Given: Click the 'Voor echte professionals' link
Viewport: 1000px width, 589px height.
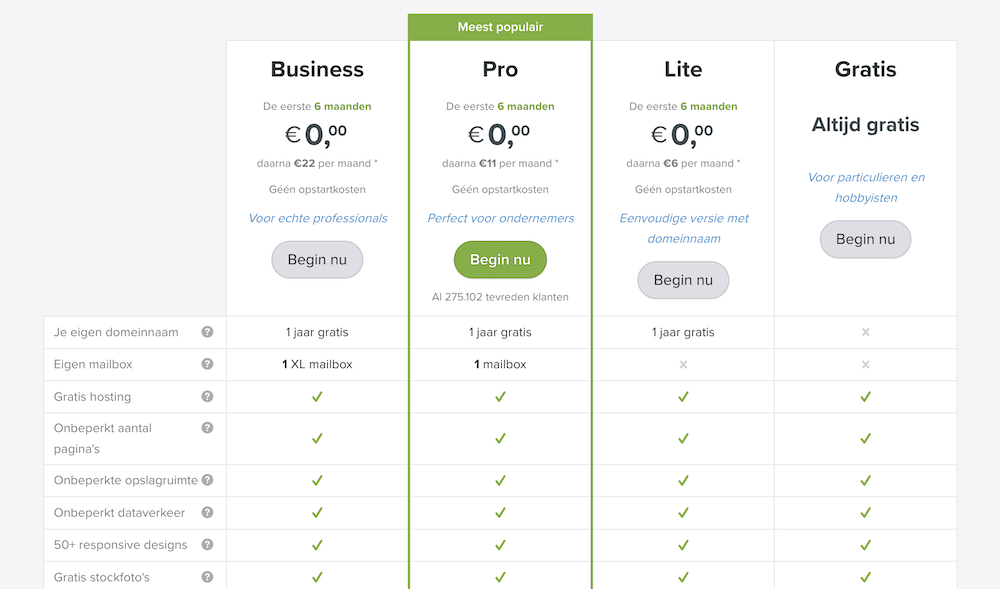Looking at the screenshot, I should tap(317, 218).
